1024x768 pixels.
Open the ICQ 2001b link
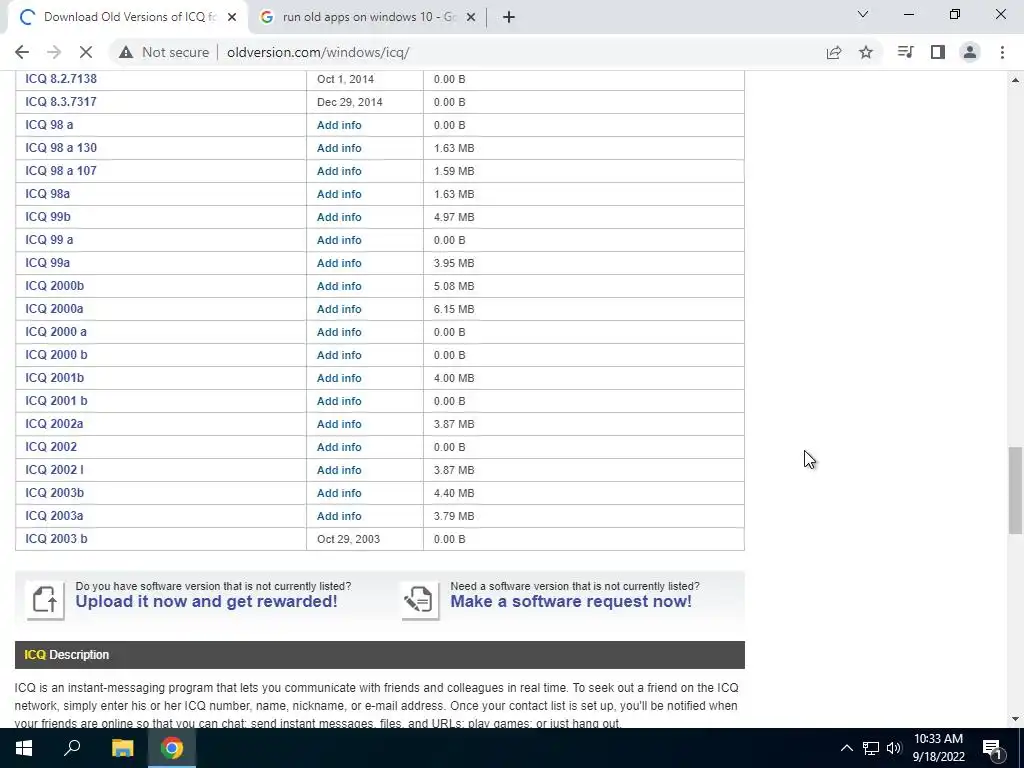pos(54,377)
